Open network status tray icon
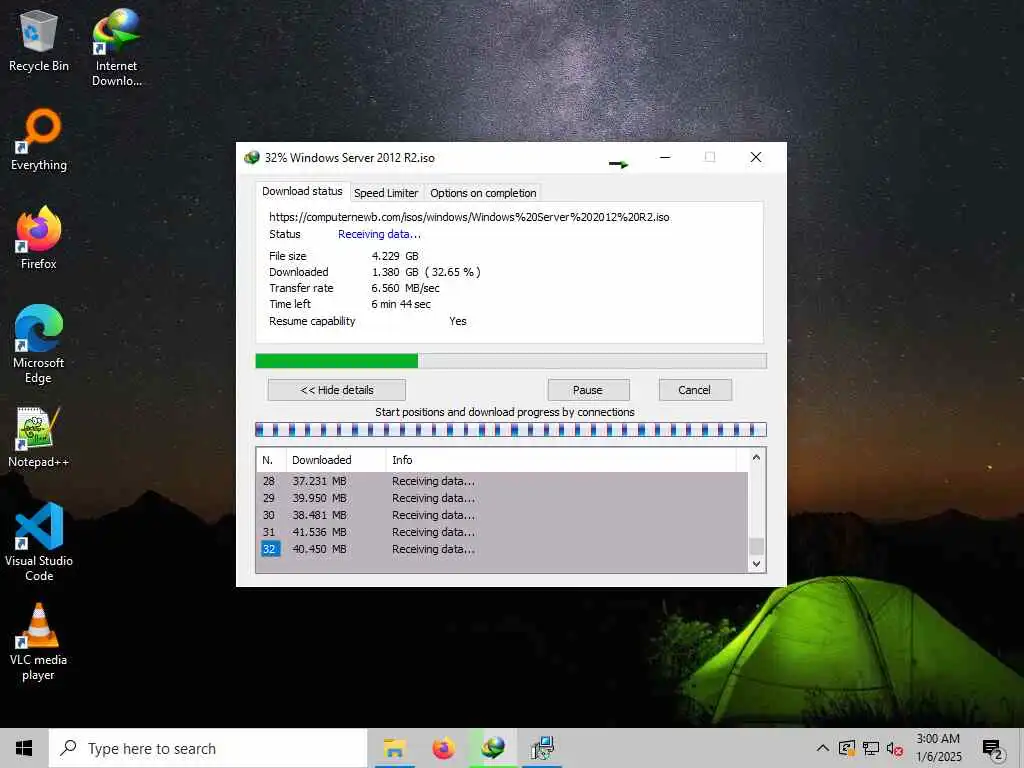The height and width of the screenshot is (768, 1024). point(871,748)
